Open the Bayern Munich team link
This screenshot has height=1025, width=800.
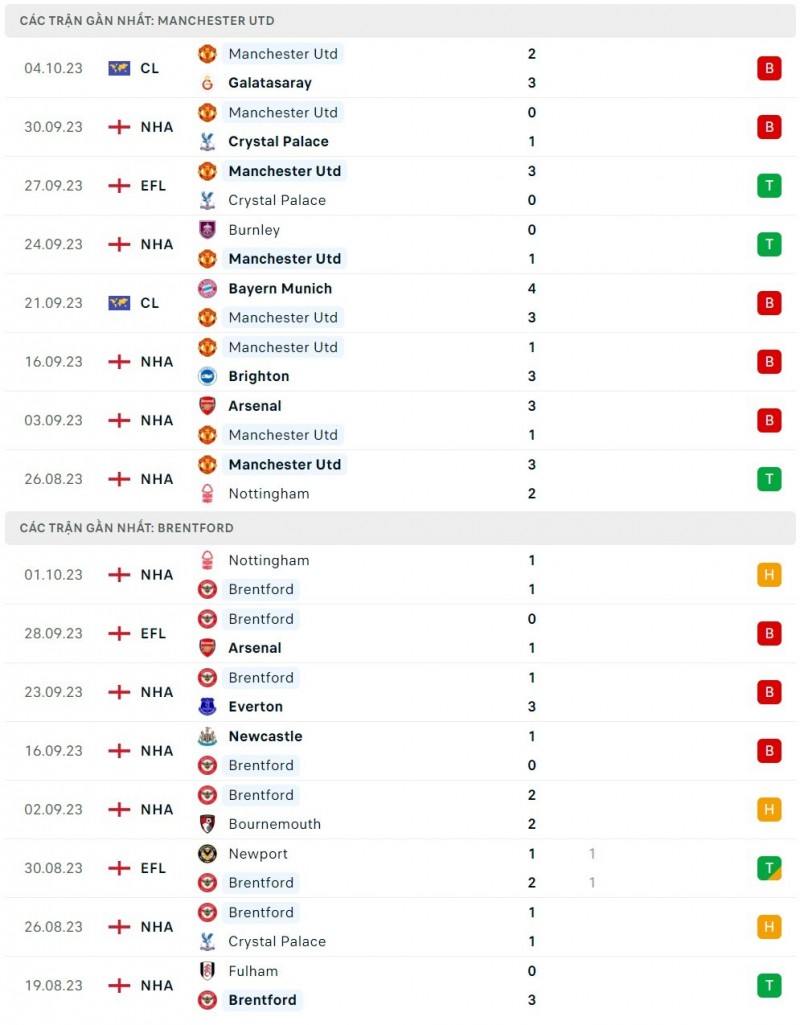(280, 288)
